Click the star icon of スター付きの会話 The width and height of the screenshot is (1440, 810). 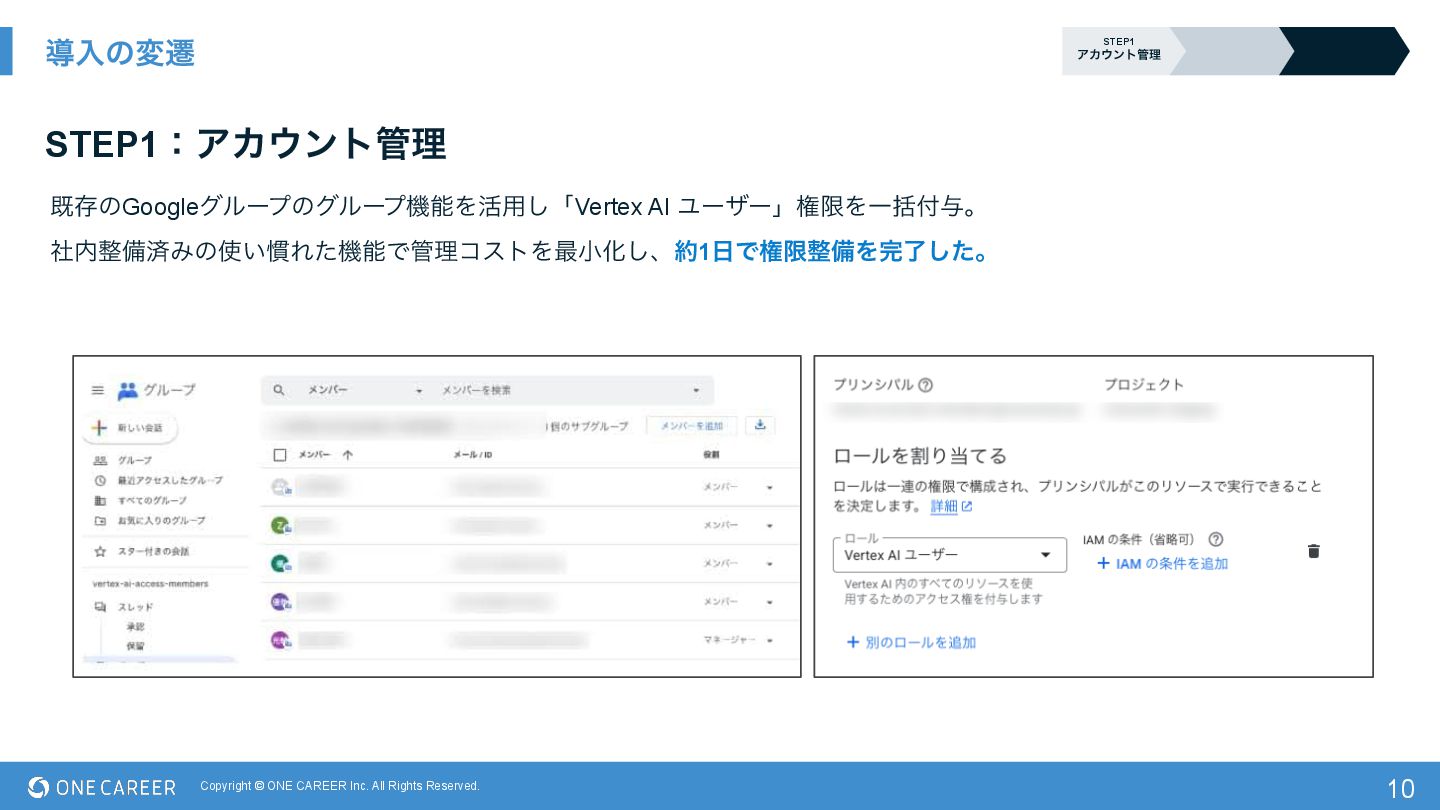(x=100, y=551)
